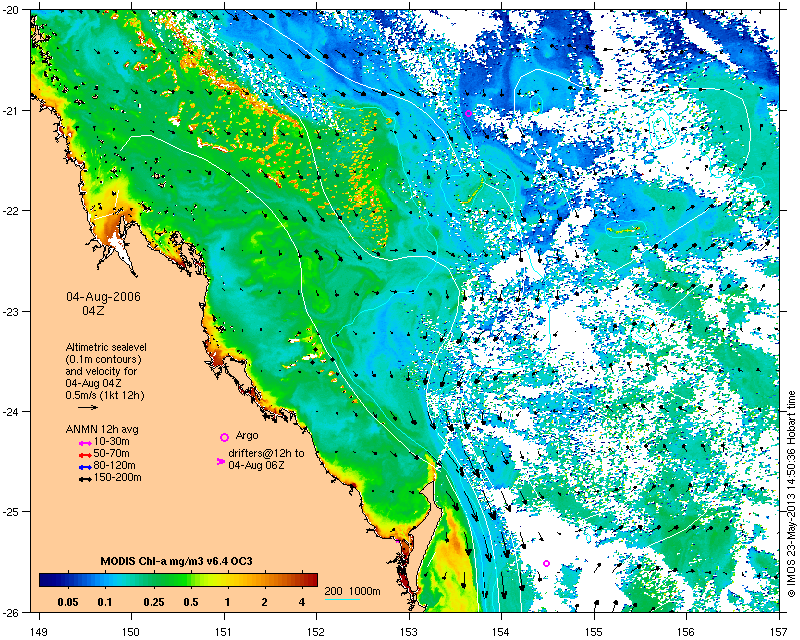The image size is (800, 640).
Task: Click the longitude axis label 157
Action: (x=780, y=632)
